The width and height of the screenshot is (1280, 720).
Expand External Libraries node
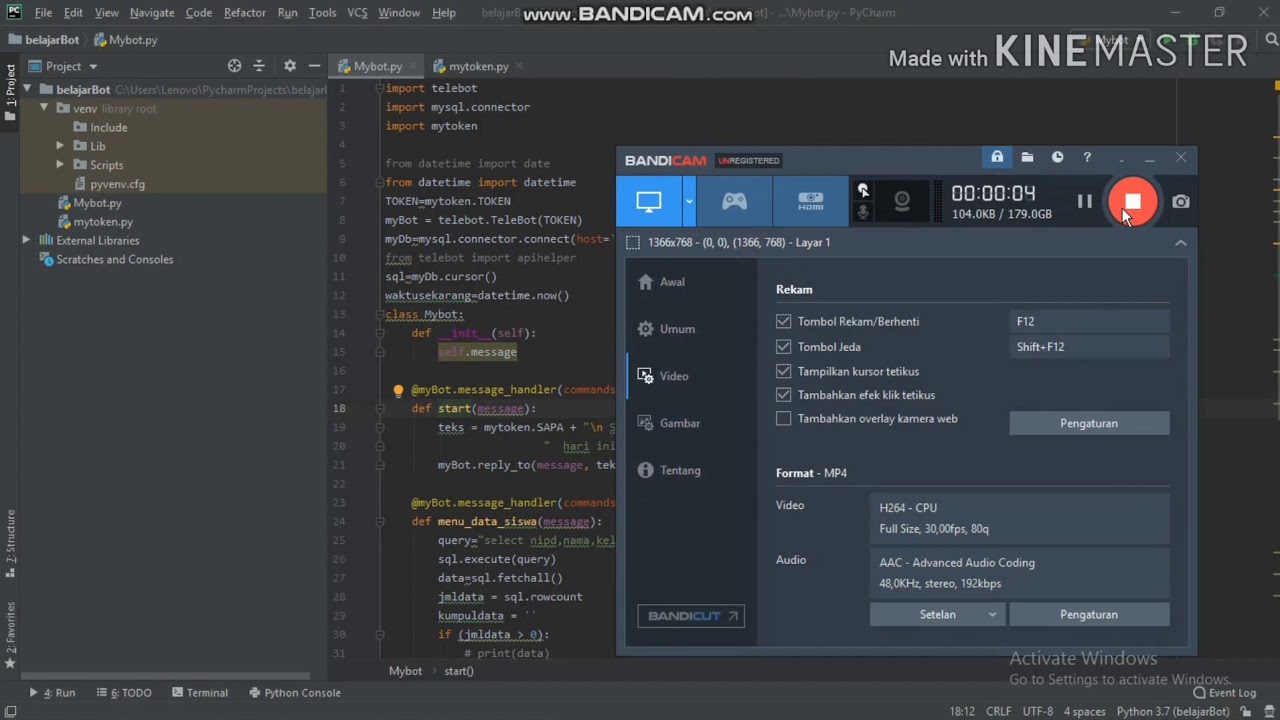[27, 240]
